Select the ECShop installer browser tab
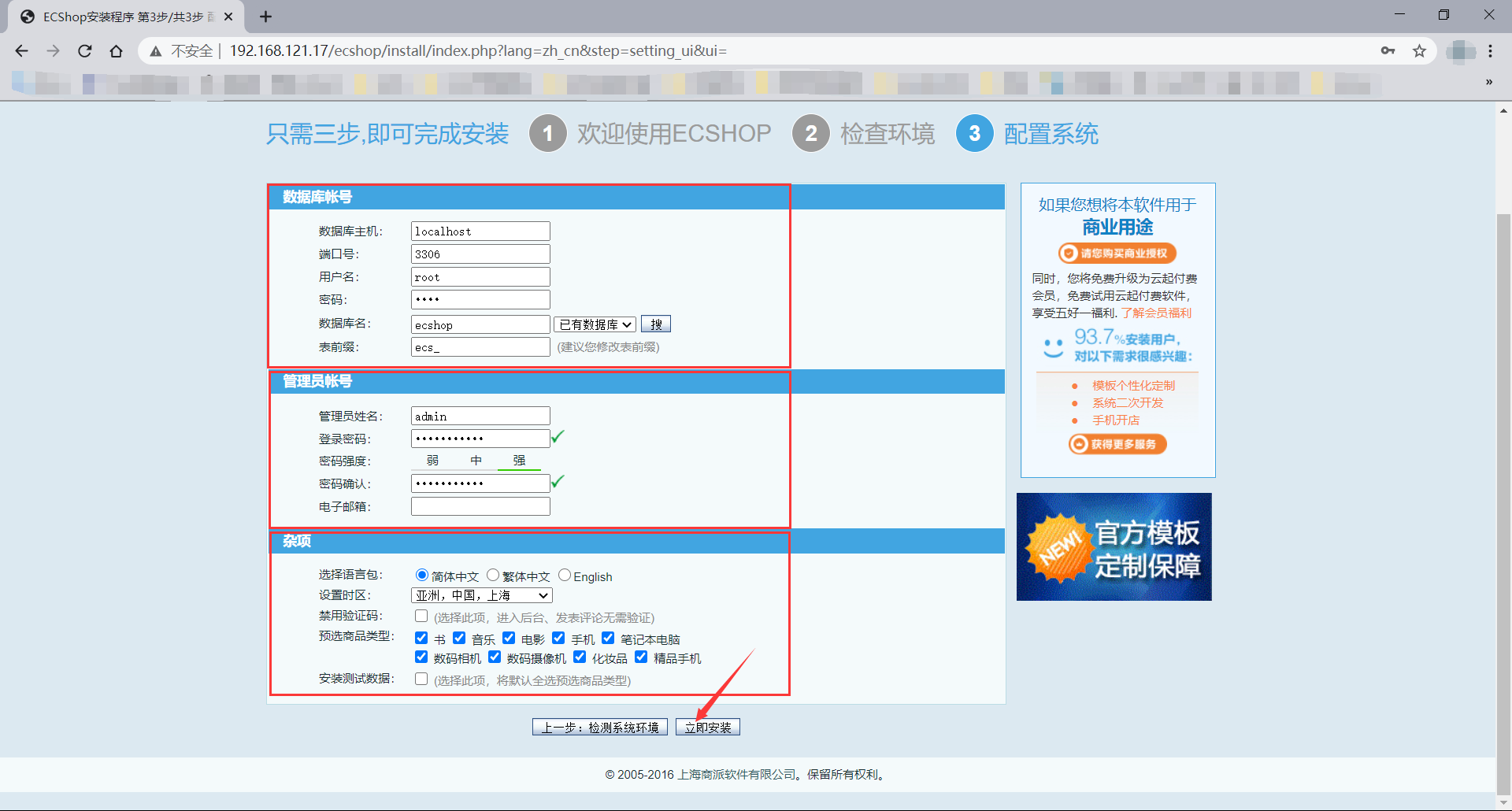The height and width of the screenshot is (811, 1512). point(126,17)
